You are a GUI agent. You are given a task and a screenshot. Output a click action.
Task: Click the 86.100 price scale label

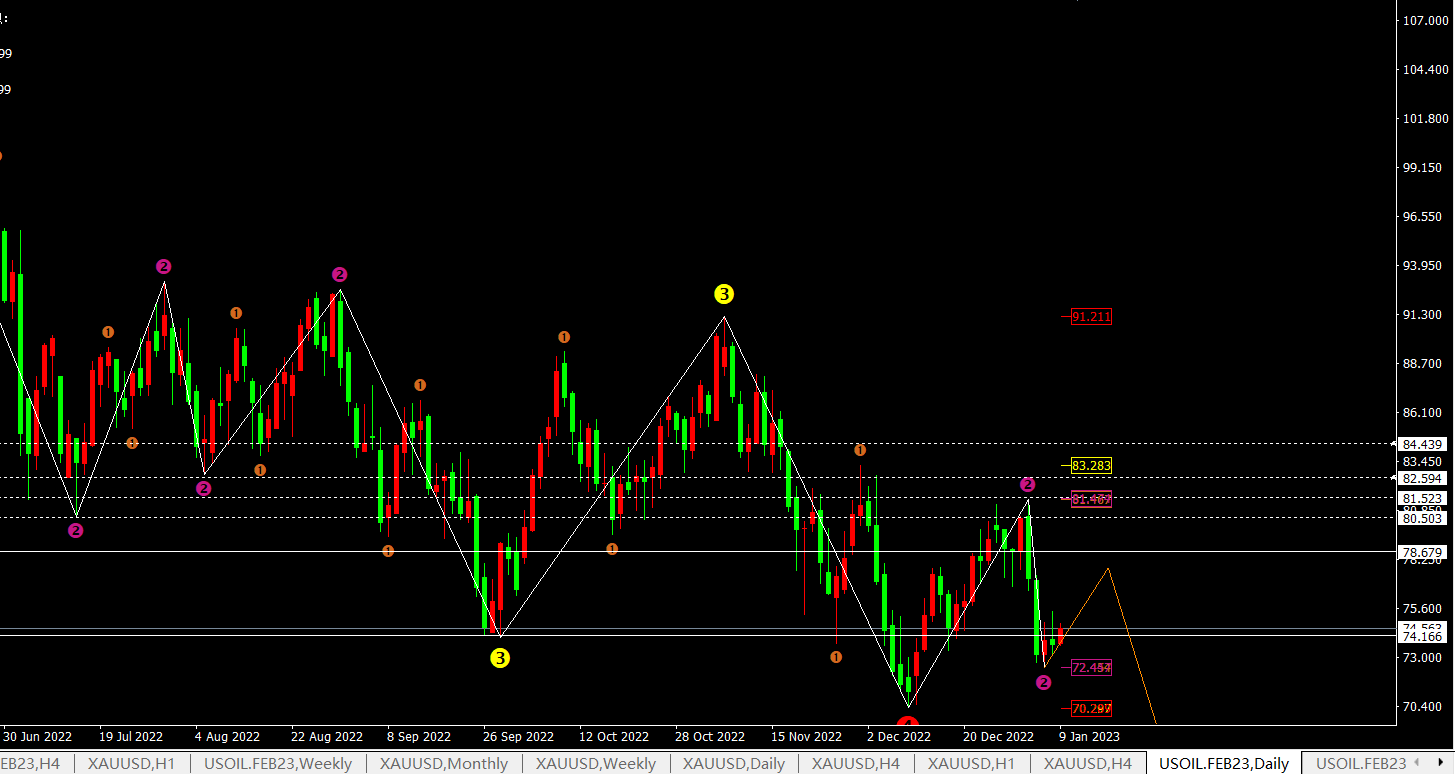[1422, 413]
